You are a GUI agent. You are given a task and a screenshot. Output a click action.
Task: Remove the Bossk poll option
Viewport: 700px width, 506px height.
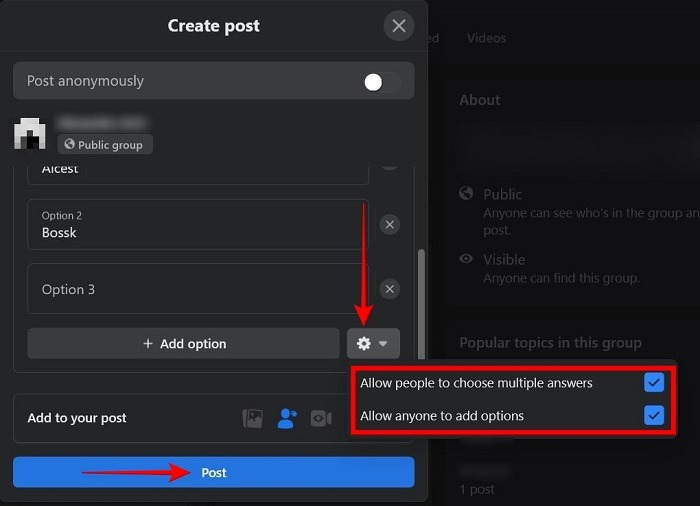[389, 224]
